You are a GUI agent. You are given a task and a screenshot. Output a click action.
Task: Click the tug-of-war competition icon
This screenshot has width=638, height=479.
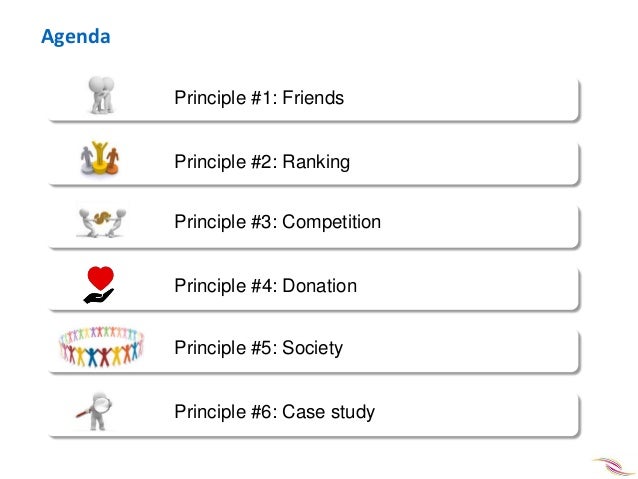(102, 223)
